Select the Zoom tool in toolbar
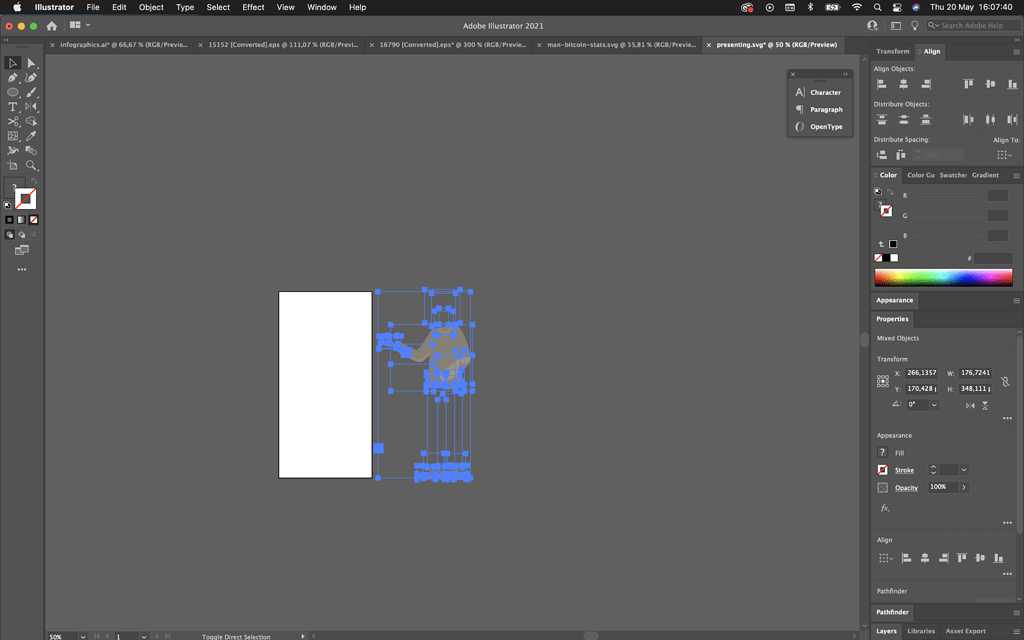The height and width of the screenshot is (640, 1024). click(31, 165)
